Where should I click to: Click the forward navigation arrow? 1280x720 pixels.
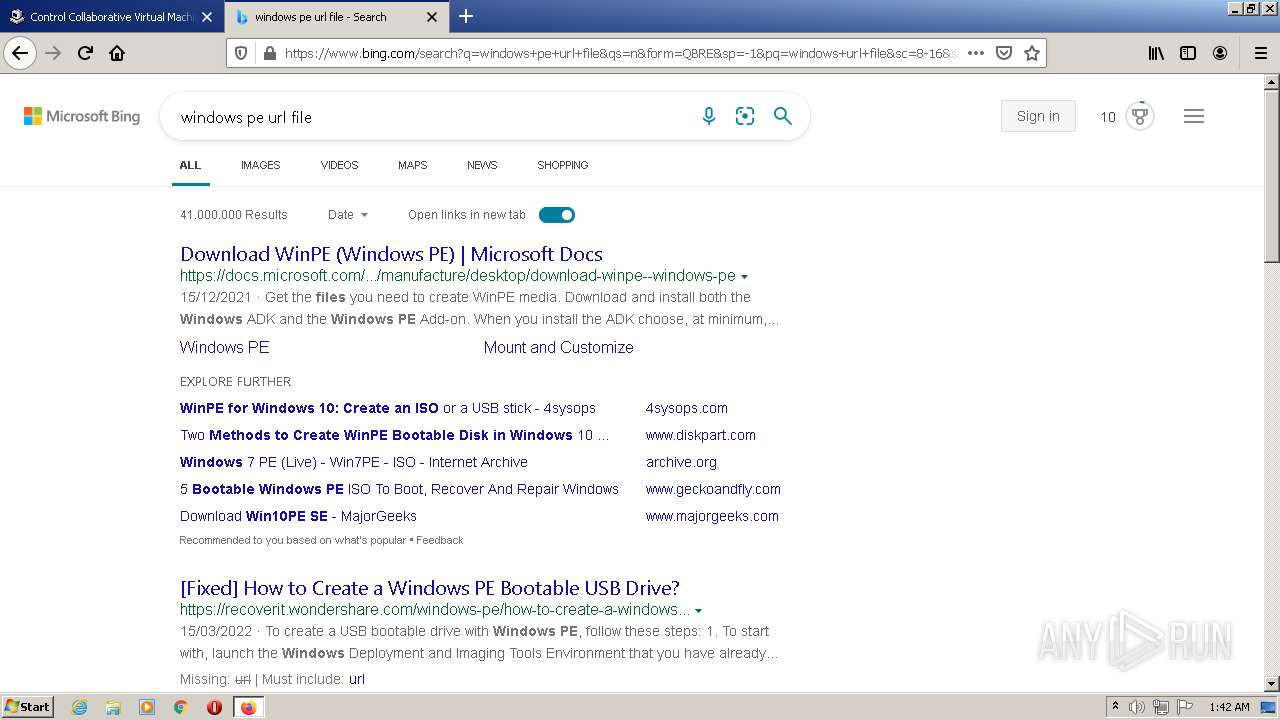click(53, 53)
